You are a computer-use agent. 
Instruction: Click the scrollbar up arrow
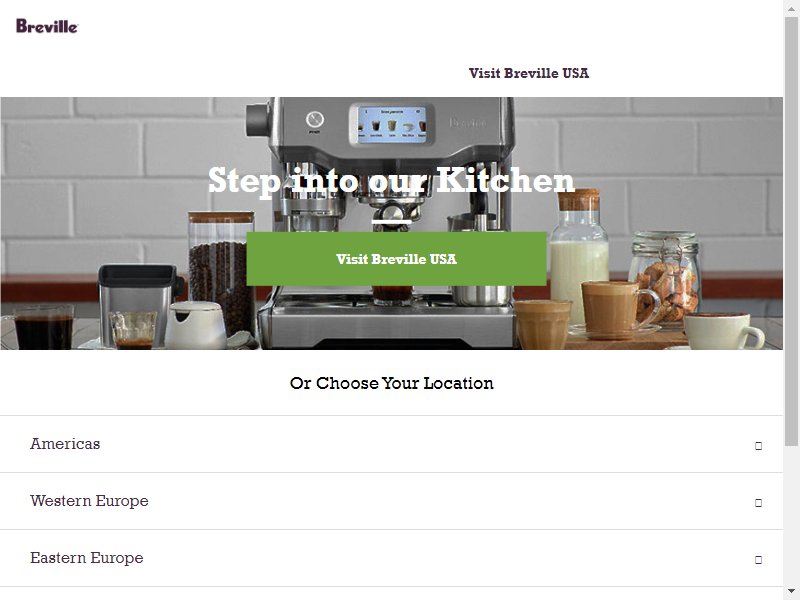pyautogui.click(x=791, y=7)
